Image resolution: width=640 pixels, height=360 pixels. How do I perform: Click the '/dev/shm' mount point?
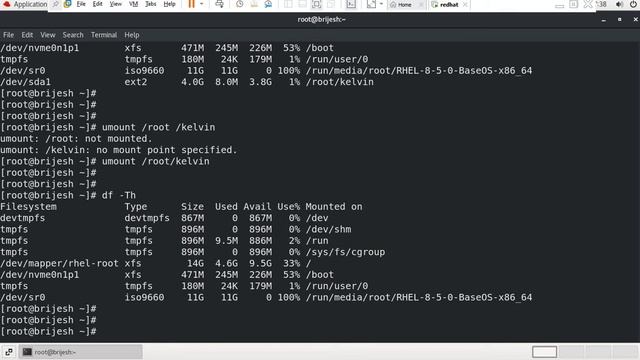pyautogui.click(x=329, y=229)
